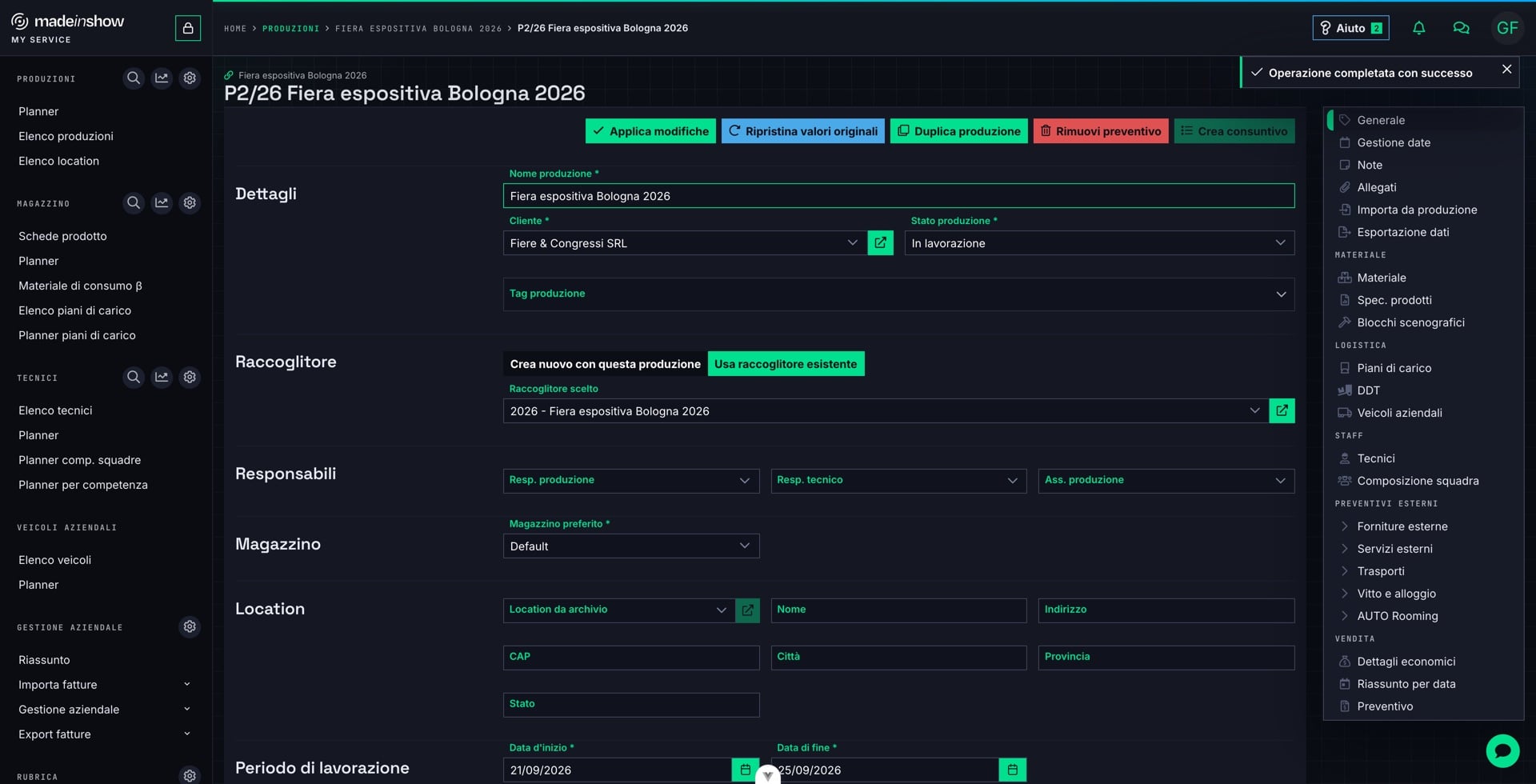Open the Stato produzione dropdown

[1099, 243]
